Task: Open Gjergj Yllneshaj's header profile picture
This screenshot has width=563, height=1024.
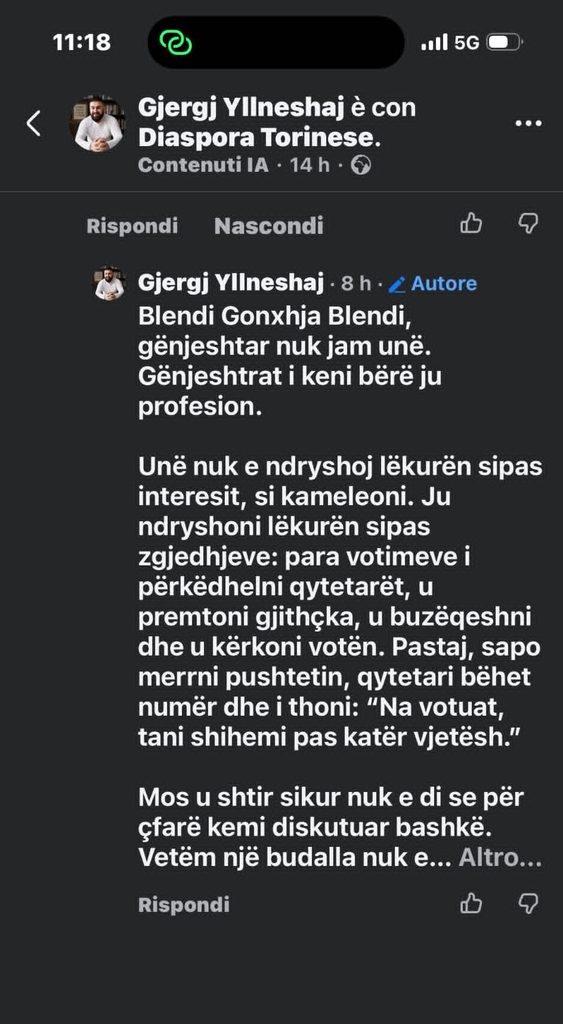Action: (97, 123)
